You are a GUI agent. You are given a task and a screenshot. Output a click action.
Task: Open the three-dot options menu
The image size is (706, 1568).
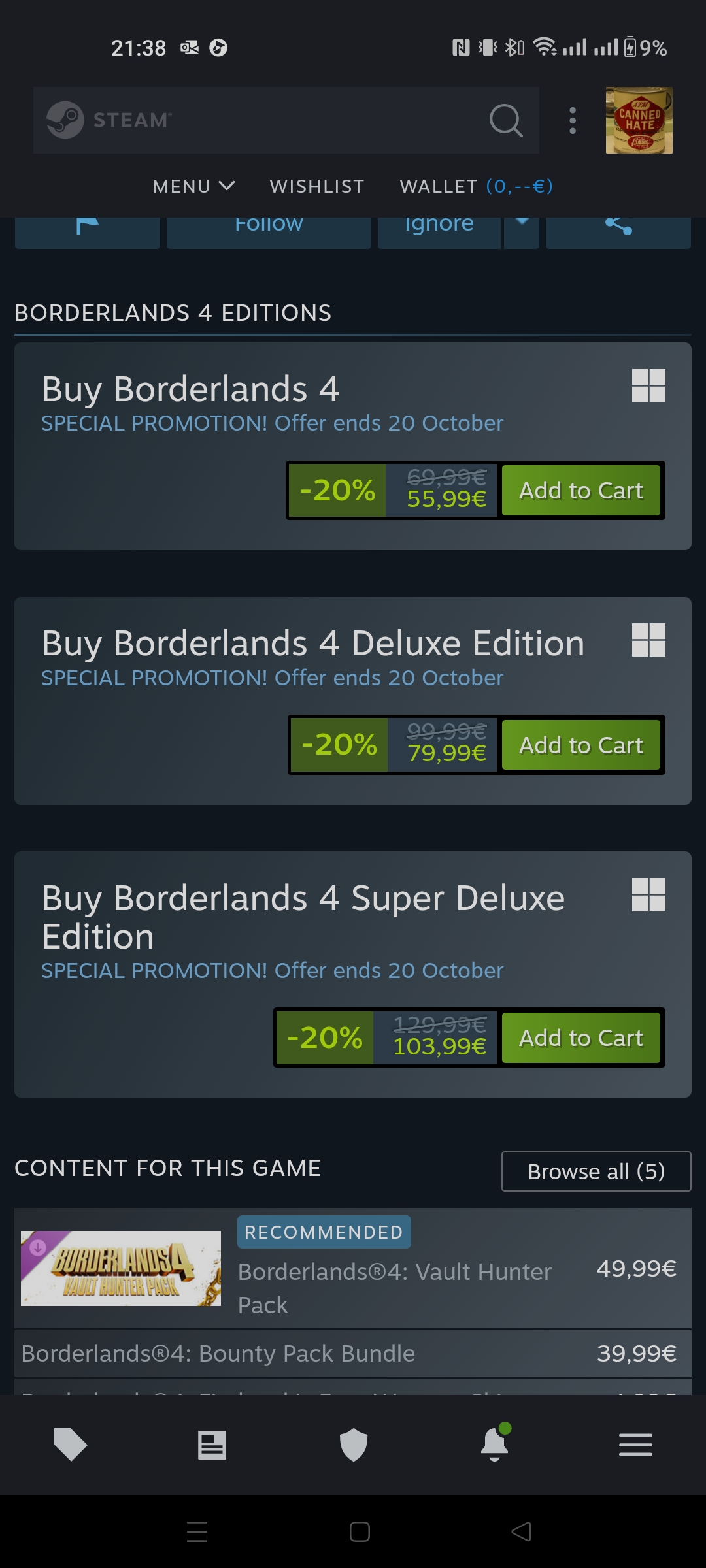tap(573, 121)
